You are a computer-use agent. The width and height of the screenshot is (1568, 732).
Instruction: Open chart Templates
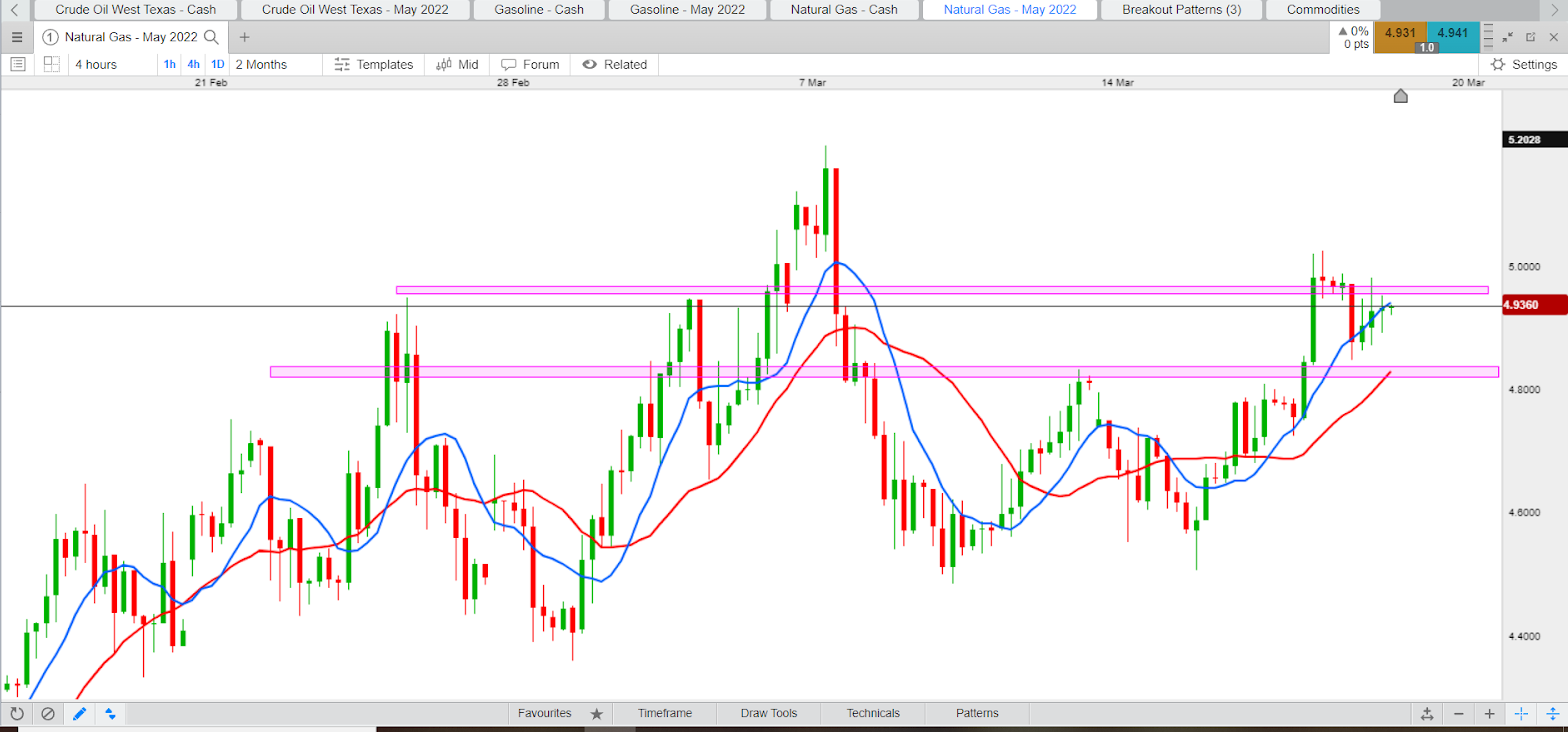[373, 64]
